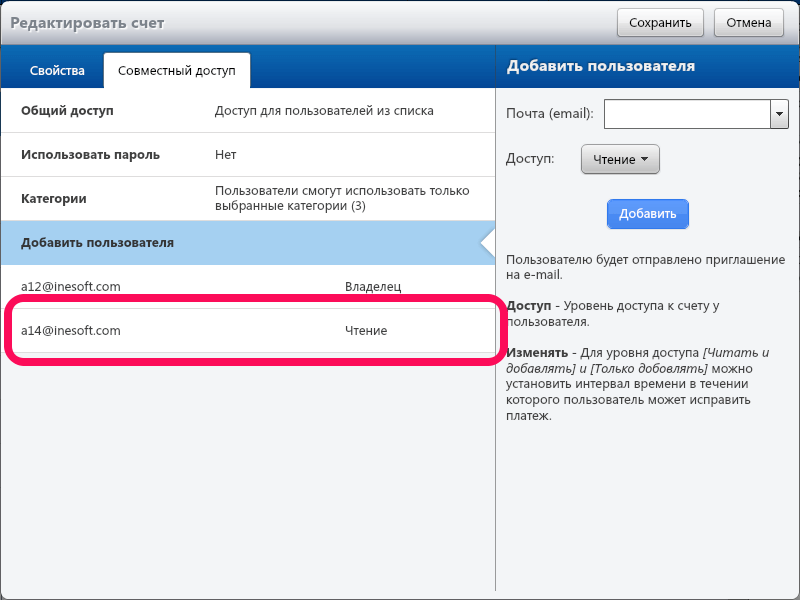Click the Чтение role of a14@inesoft.com
Image resolution: width=800 pixels, height=600 pixels.
pyautogui.click(x=366, y=331)
